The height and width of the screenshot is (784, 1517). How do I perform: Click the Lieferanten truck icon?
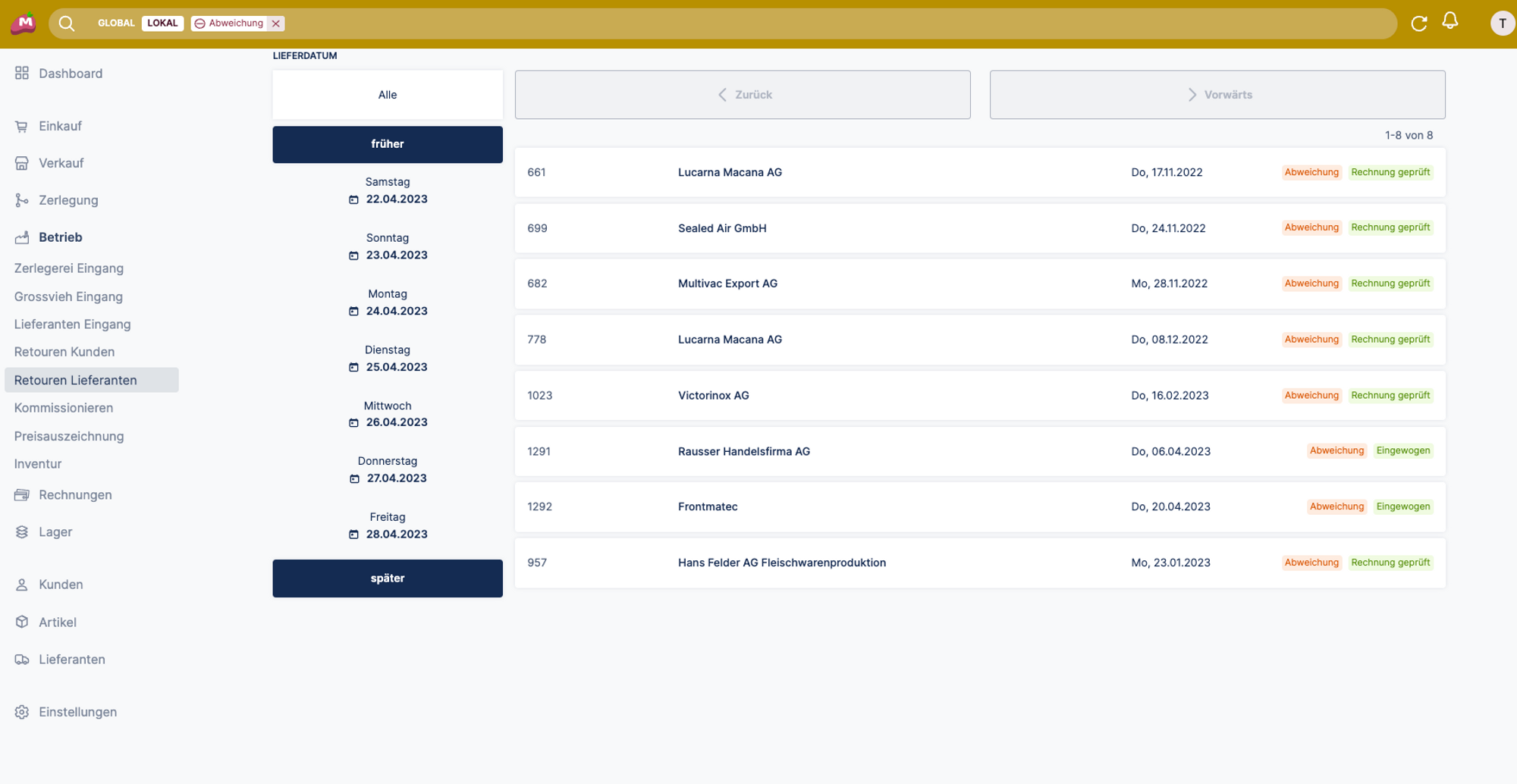pos(22,660)
